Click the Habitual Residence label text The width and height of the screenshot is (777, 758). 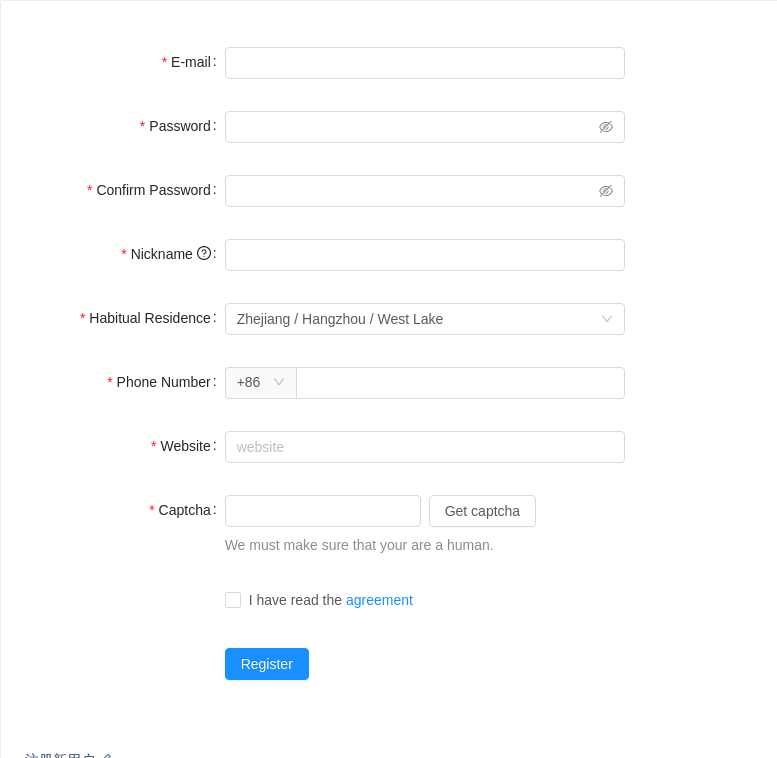coord(149,318)
